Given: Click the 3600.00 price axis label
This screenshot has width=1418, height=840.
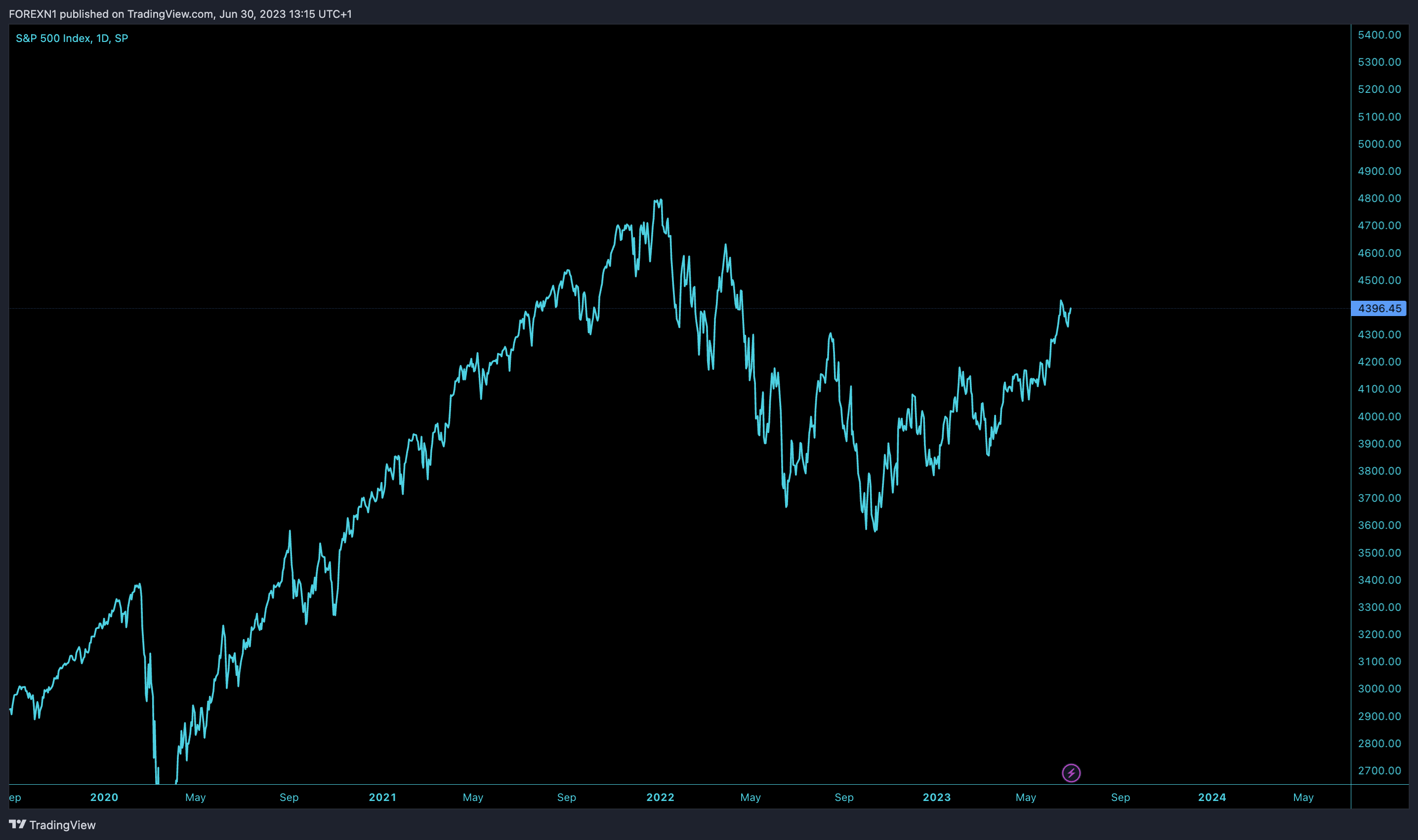Looking at the screenshot, I should point(1379,525).
